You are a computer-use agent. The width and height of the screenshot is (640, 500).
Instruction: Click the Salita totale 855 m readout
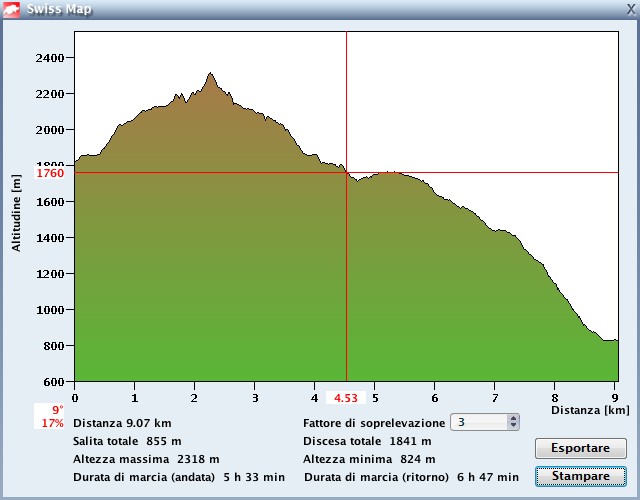pos(127,440)
